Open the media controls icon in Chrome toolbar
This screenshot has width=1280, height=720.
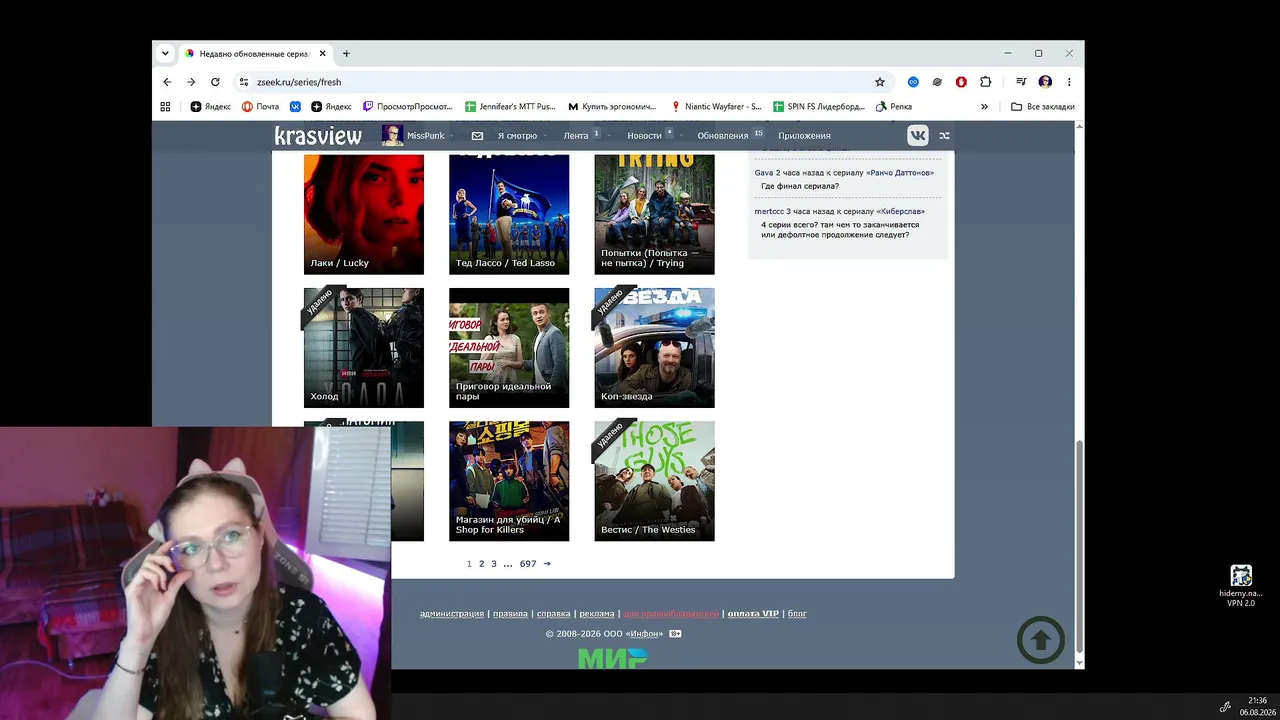(x=1021, y=82)
